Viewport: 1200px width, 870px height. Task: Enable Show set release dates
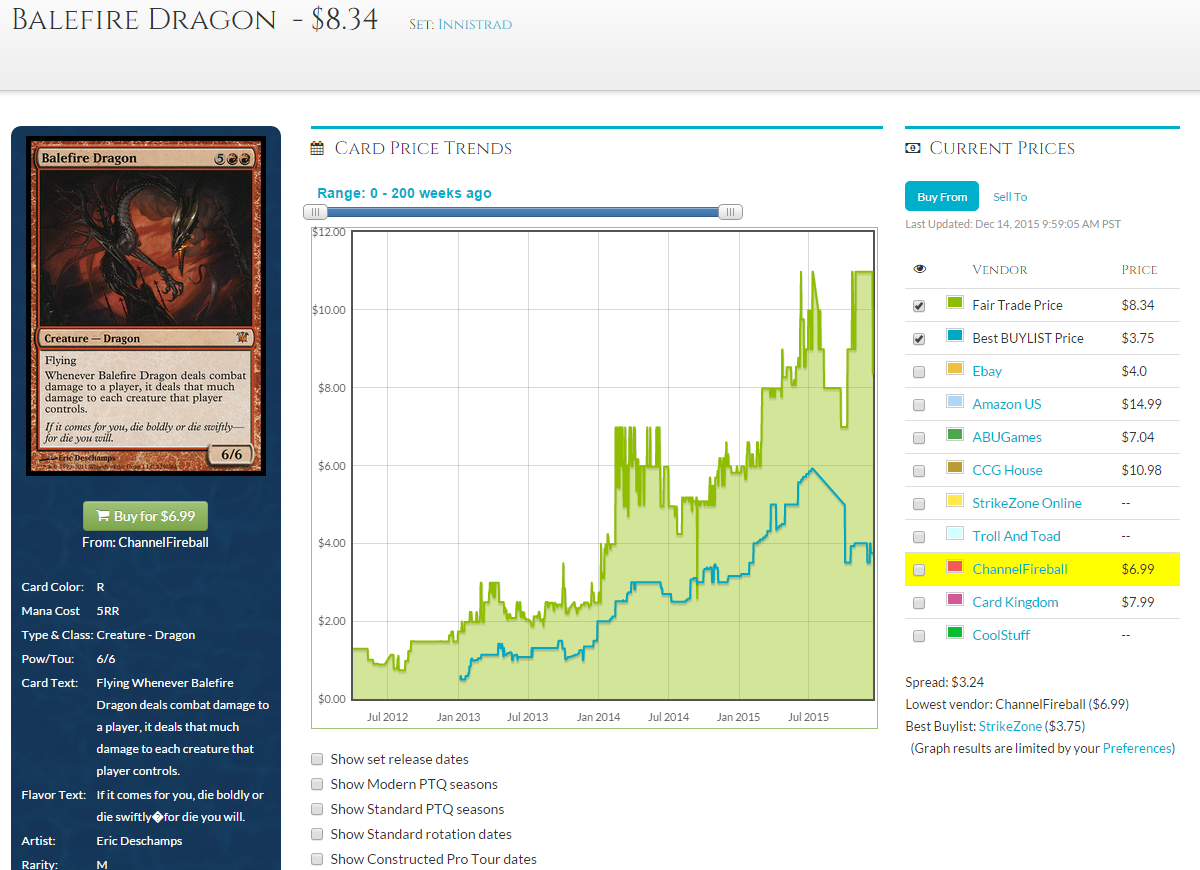317,759
